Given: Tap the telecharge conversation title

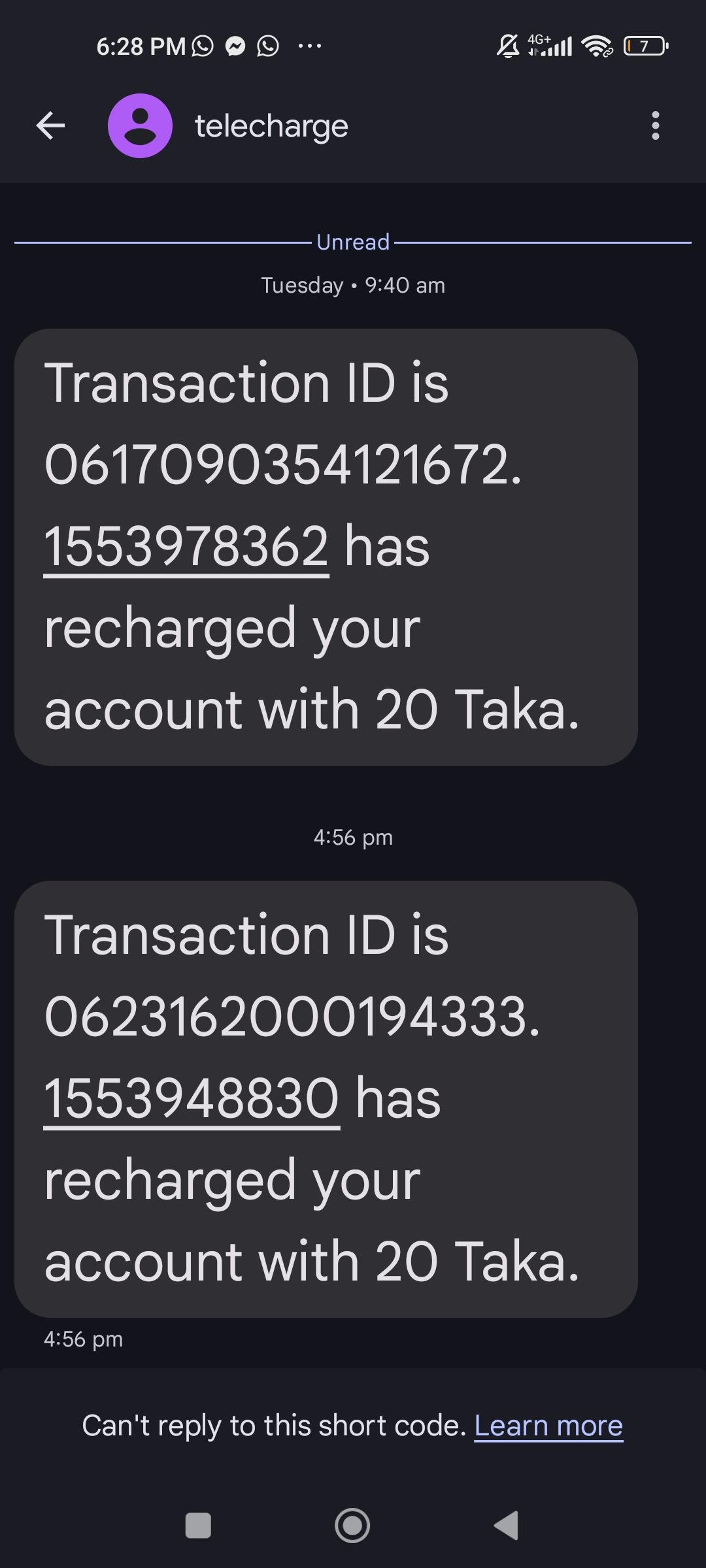Looking at the screenshot, I should pos(271,126).
